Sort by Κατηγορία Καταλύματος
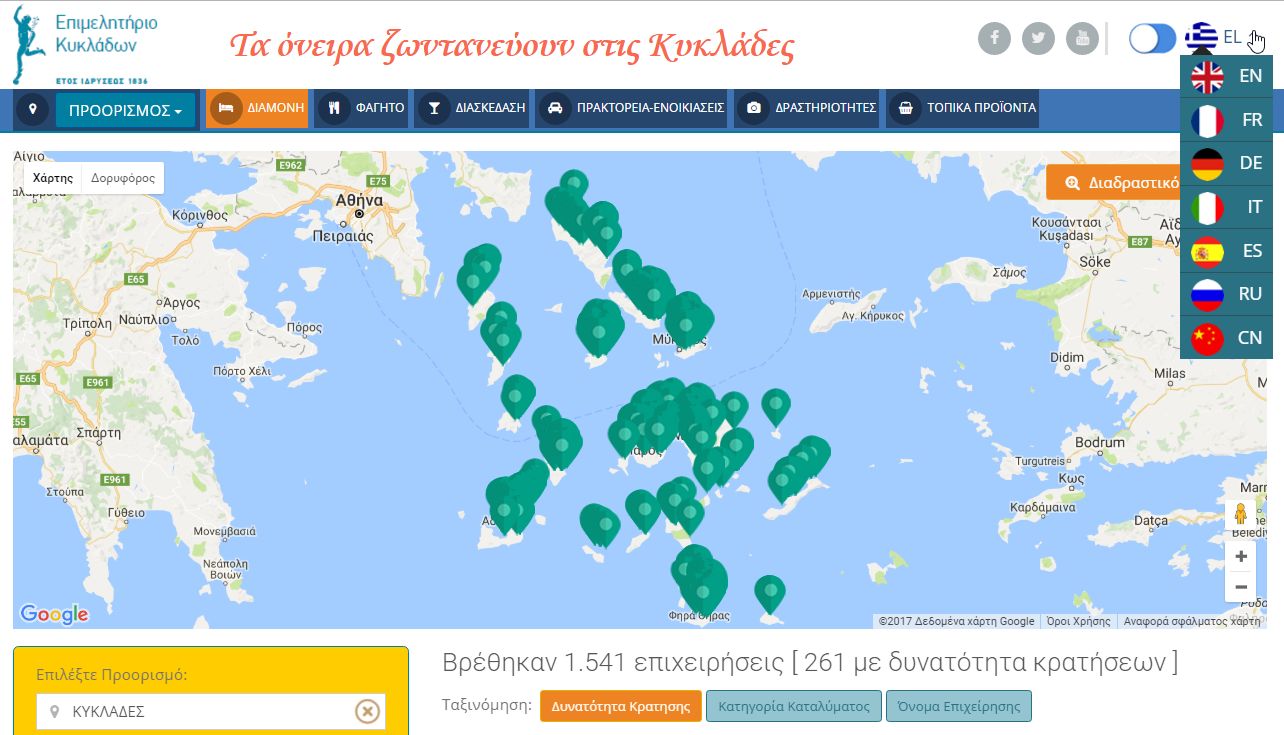Image resolution: width=1284 pixels, height=735 pixels. tap(793, 706)
